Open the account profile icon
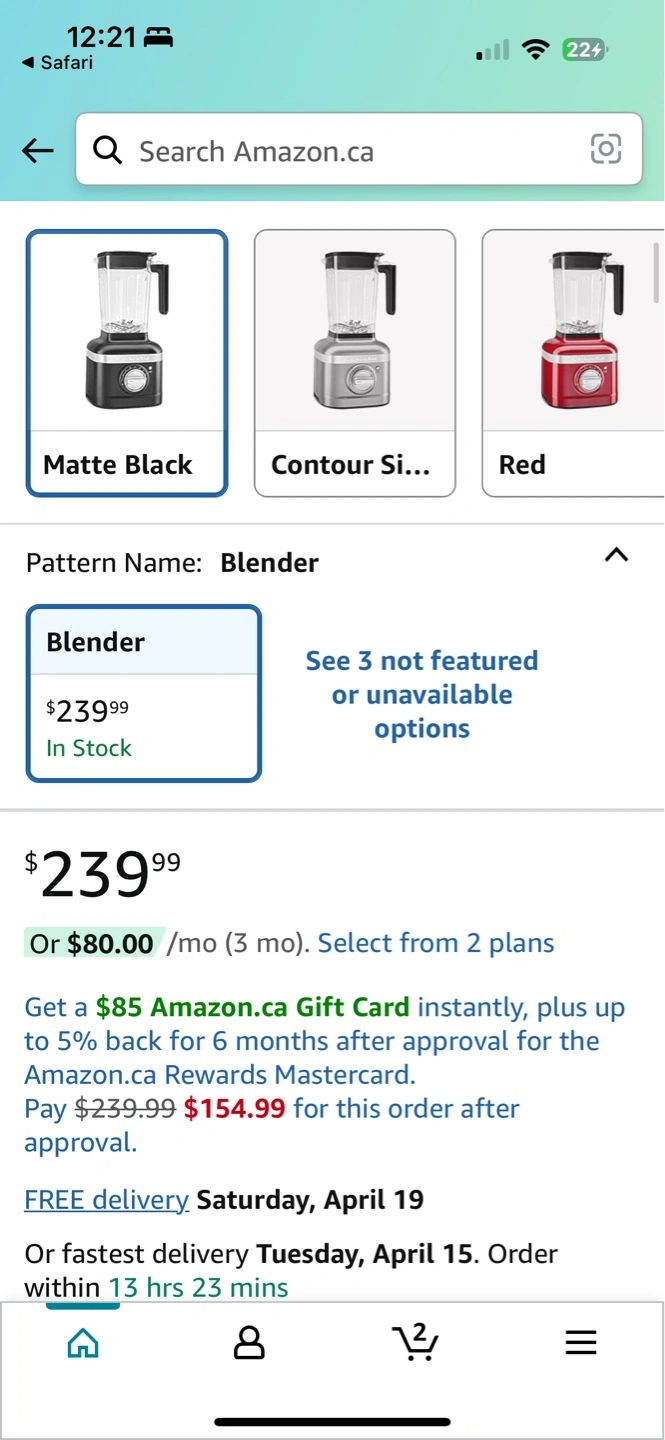 point(249,1342)
